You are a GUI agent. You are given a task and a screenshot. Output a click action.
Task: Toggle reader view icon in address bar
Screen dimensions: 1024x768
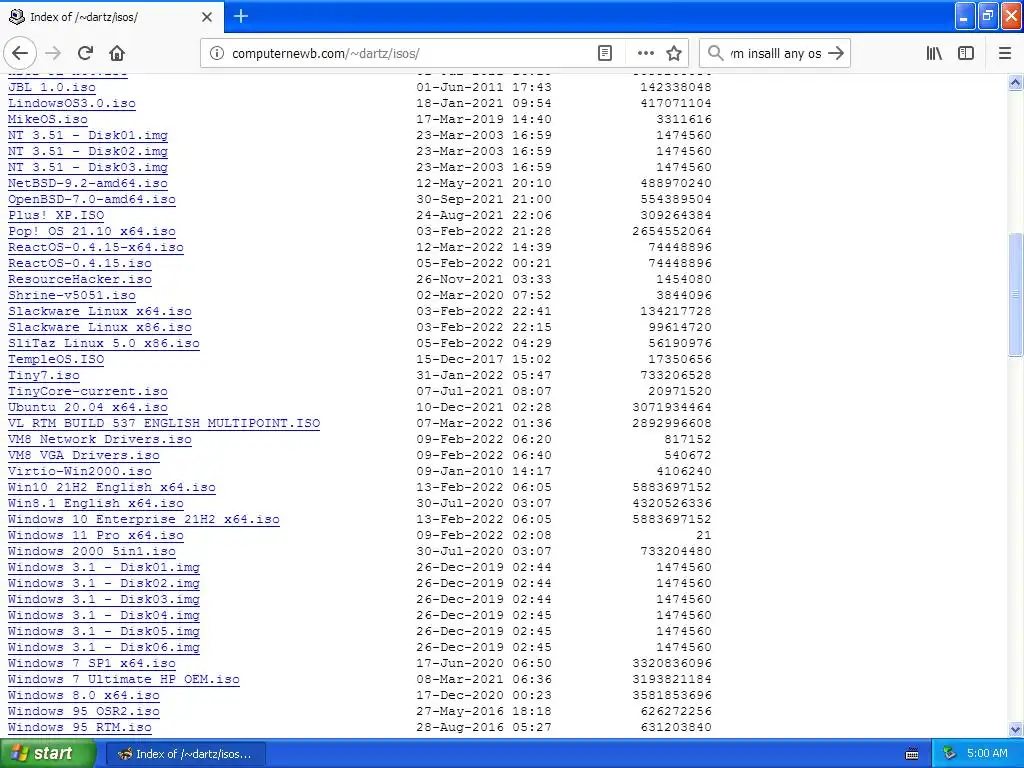[605, 53]
